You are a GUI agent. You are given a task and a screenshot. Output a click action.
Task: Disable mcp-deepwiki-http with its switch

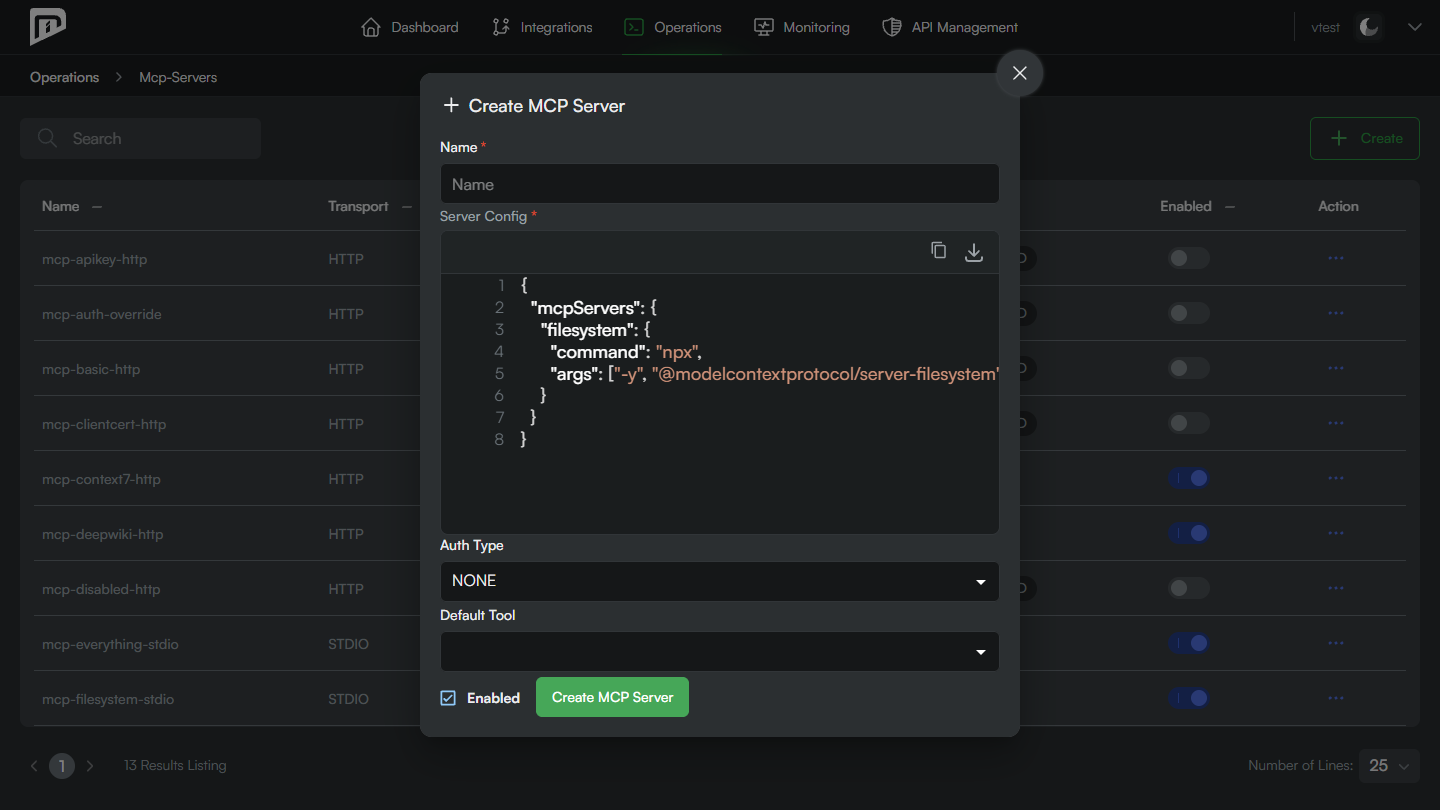[1189, 533]
